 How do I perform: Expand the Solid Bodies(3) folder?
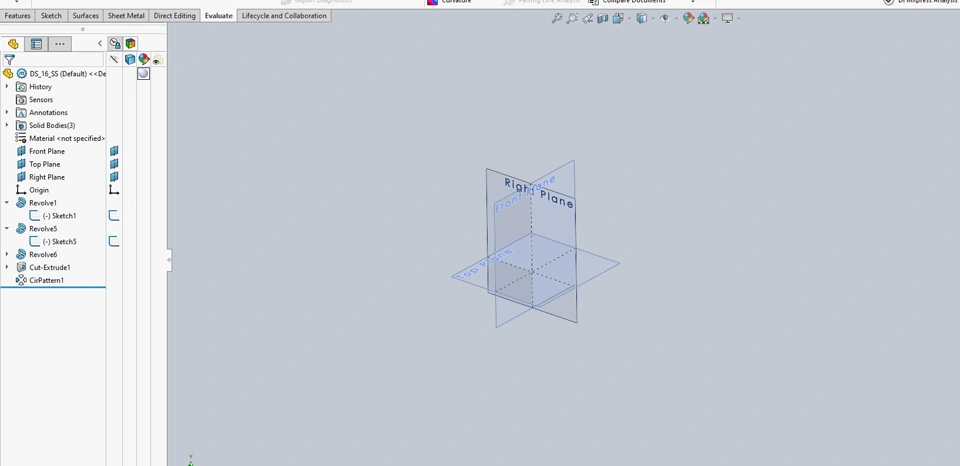(7, 126)
